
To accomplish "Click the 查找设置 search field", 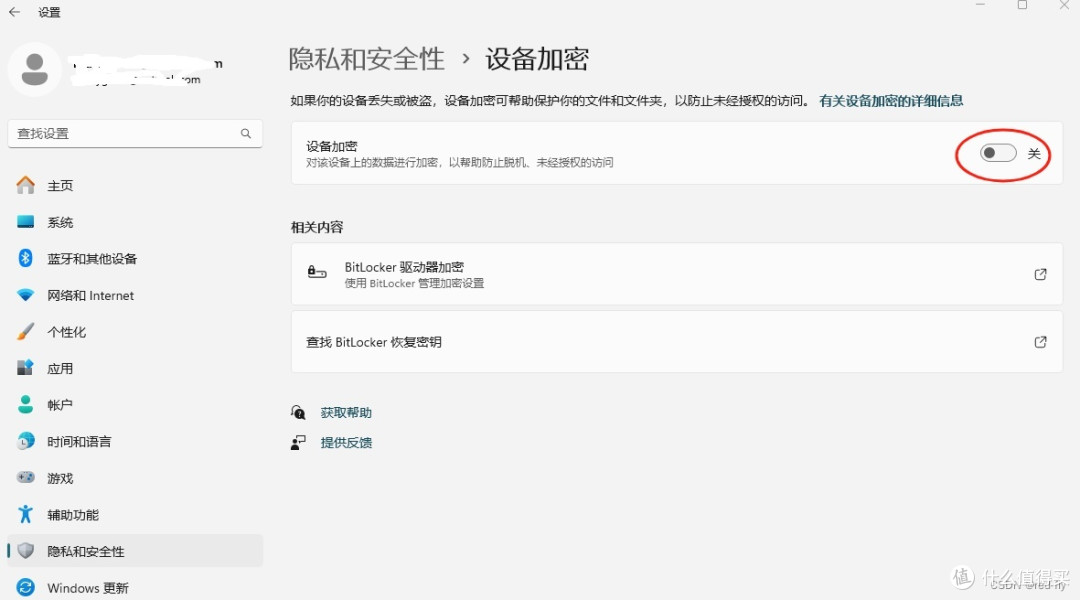I will pos(134,134).
